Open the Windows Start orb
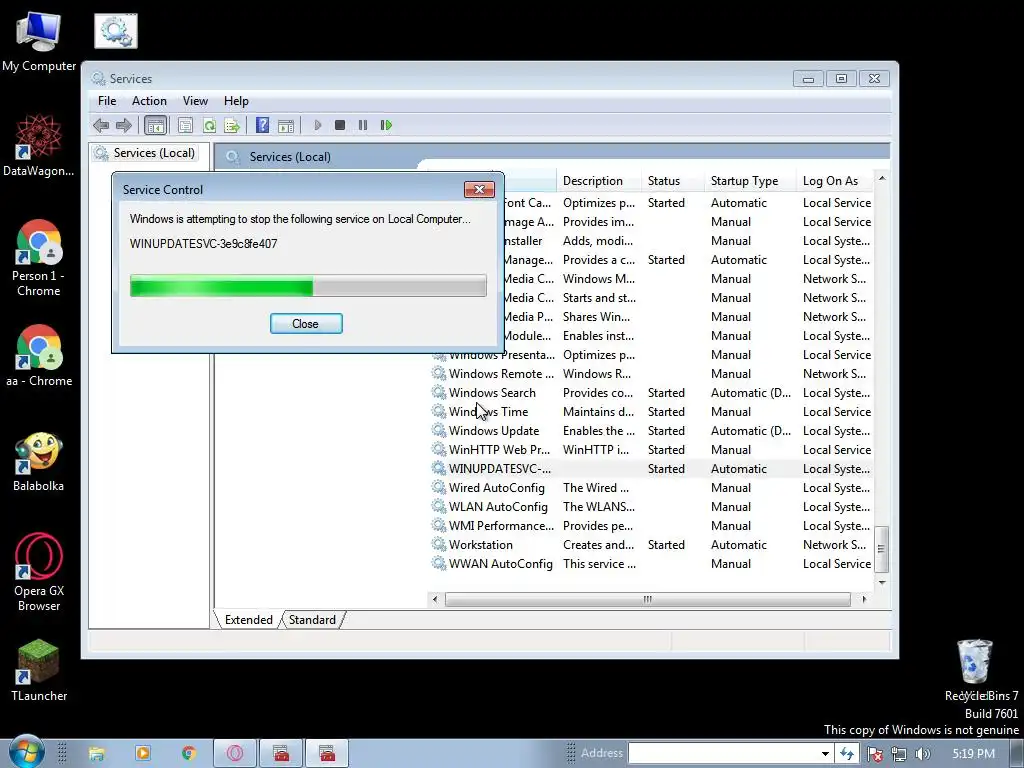Image resolution: width=1024 pixels, height=768 pixels. 26,752
